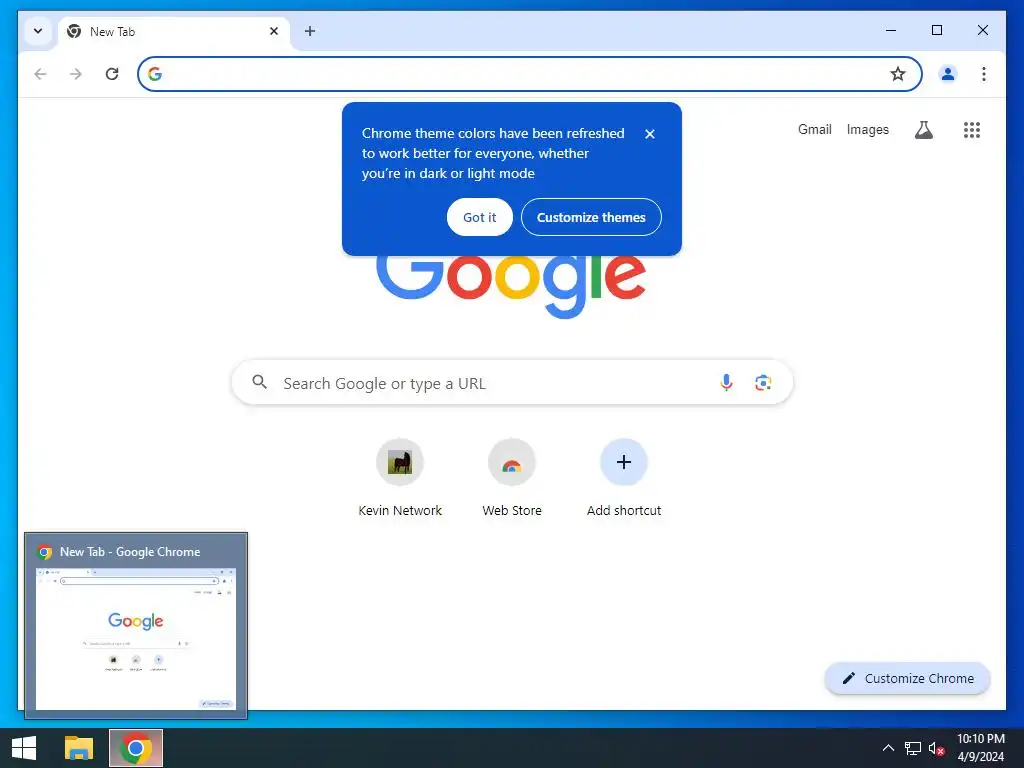This screenshot has height=768, width=1024.
Task: Open Kevin Network shortcut
Action: tap(400, 478)
